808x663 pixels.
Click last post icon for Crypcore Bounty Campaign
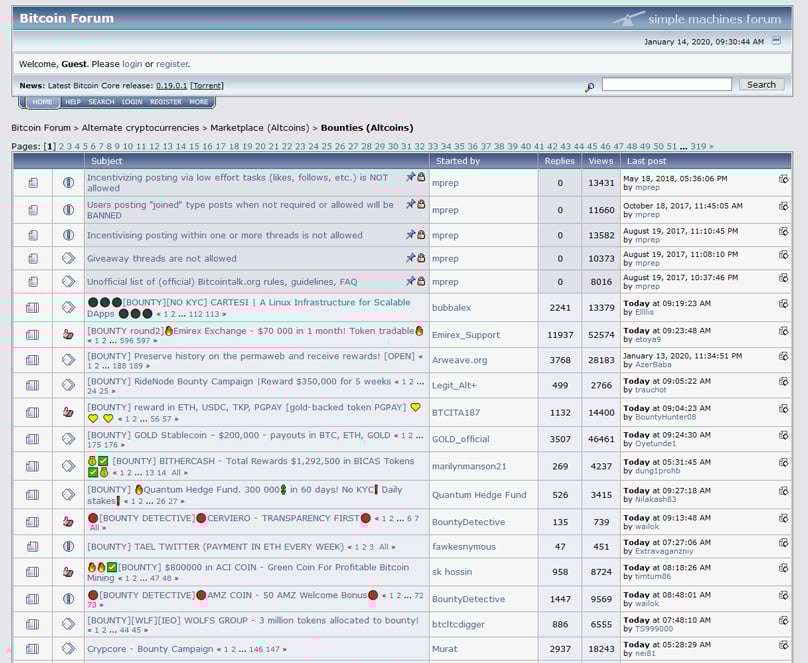point(784,649)
